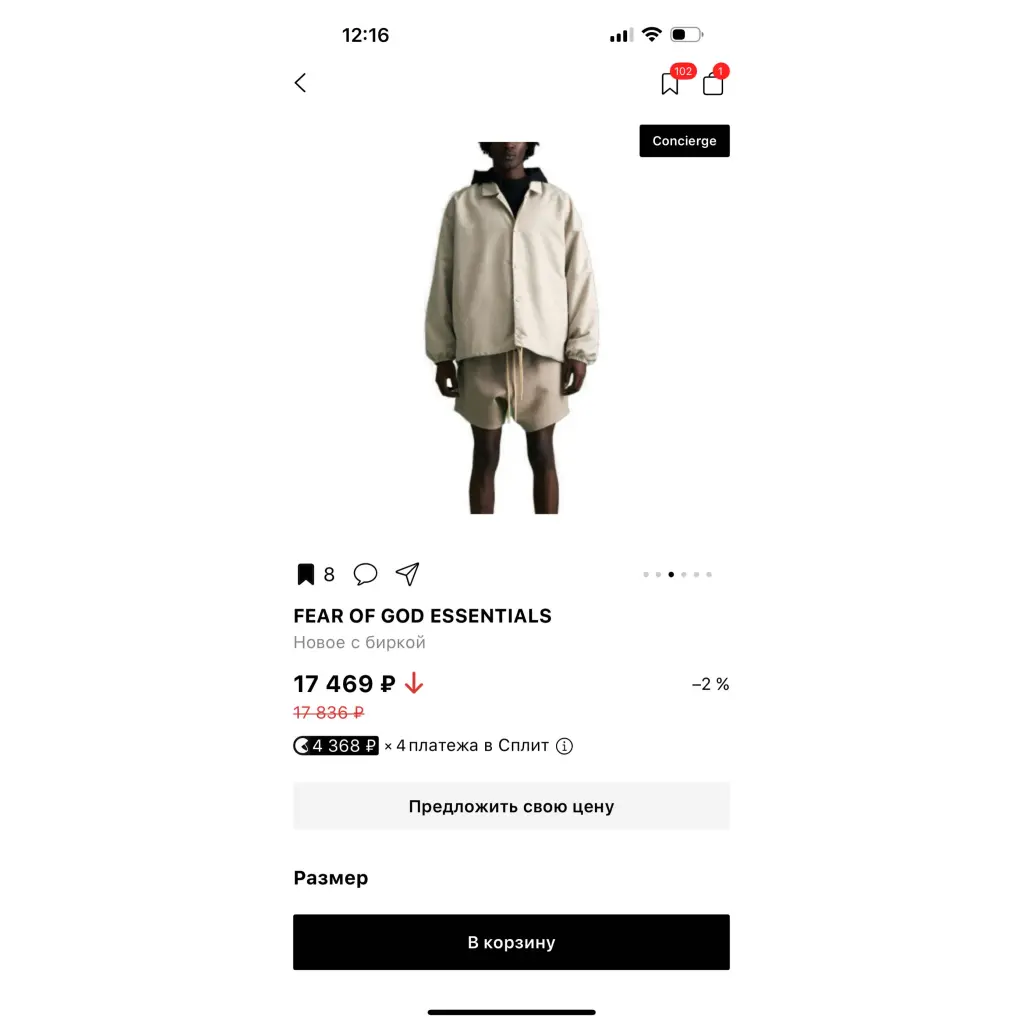Share item with paper plane icon

click(408, 574)
